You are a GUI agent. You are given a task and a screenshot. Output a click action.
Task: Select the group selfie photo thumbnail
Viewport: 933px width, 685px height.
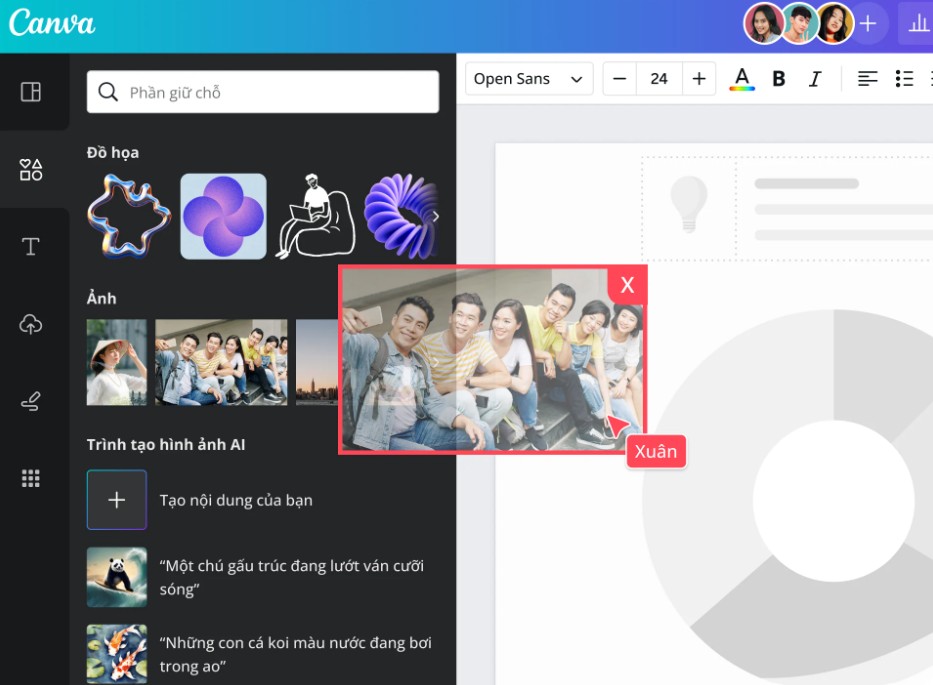pyautogui.click(x=221, y=362)
